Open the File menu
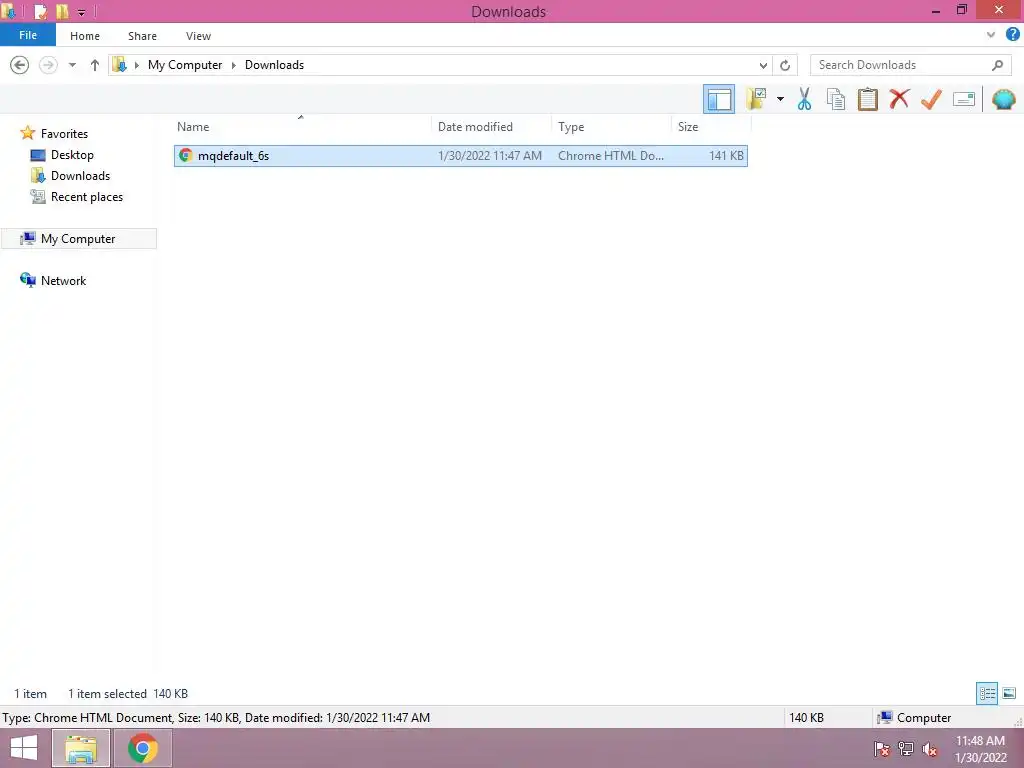 point(28,35)
